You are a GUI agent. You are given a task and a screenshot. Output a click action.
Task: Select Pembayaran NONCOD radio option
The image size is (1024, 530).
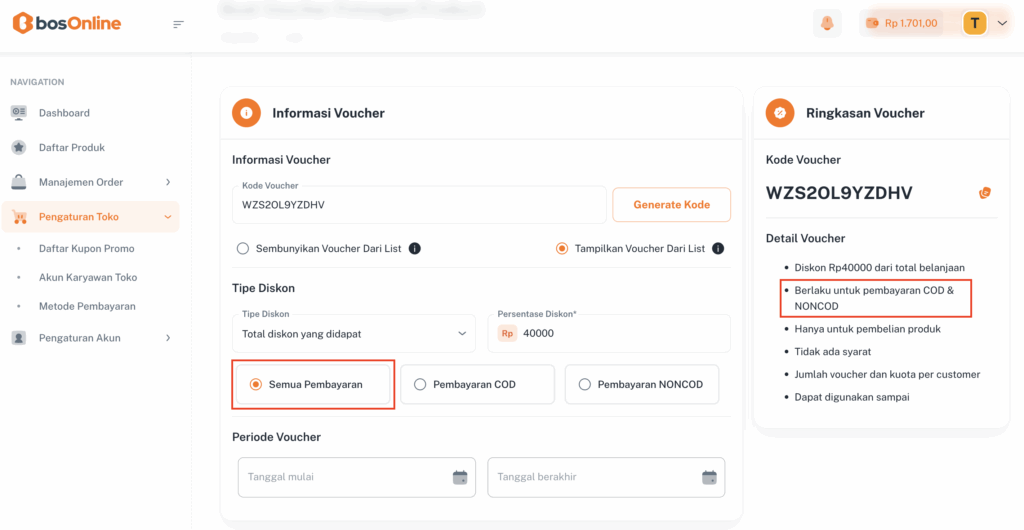click(585, 384)
